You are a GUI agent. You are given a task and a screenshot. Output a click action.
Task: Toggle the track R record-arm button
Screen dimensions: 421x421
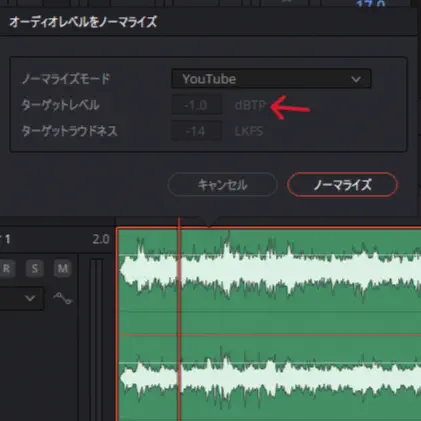6,268
